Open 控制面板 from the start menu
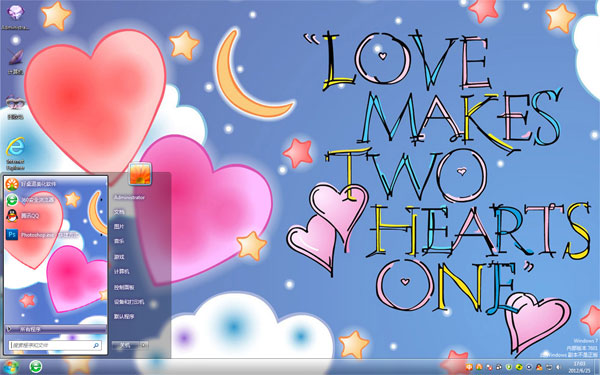 click(x=124, y=287)
